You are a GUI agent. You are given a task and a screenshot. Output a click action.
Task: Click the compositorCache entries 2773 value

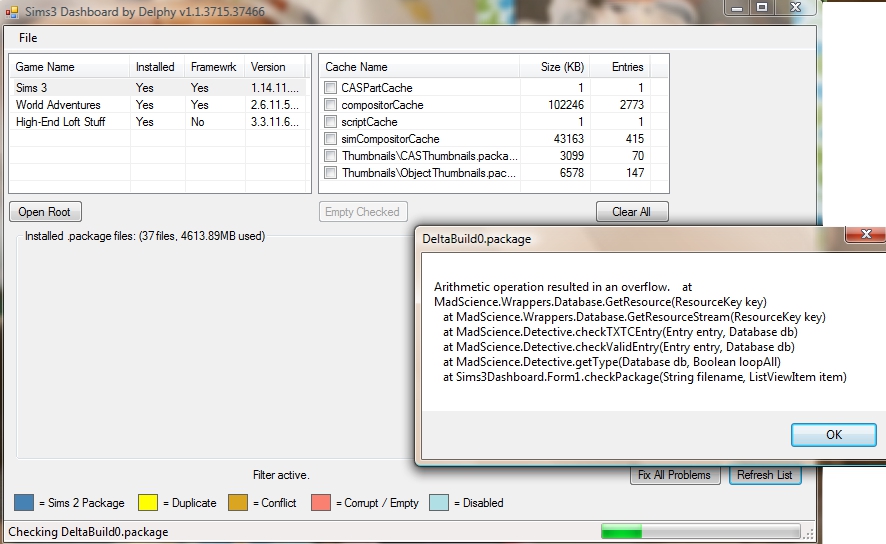pos(631,105)
